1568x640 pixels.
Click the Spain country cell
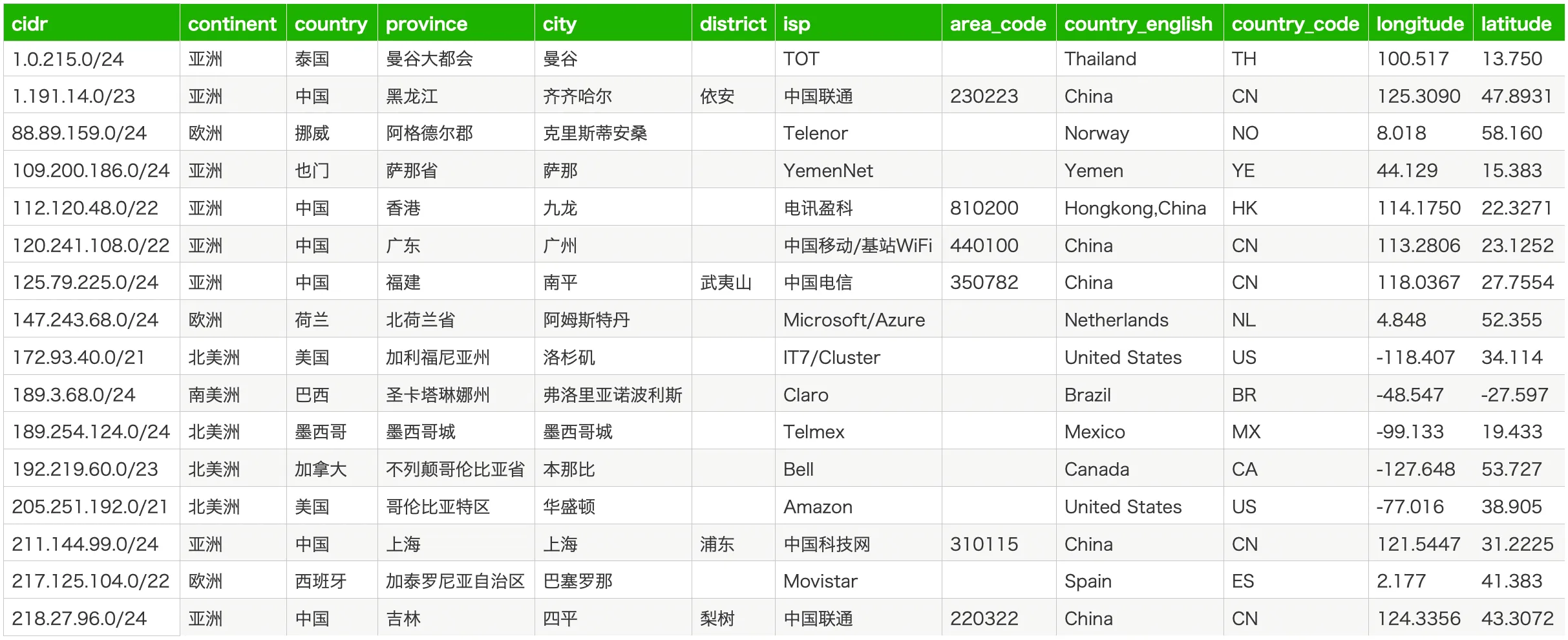[x=1140, y=581]
